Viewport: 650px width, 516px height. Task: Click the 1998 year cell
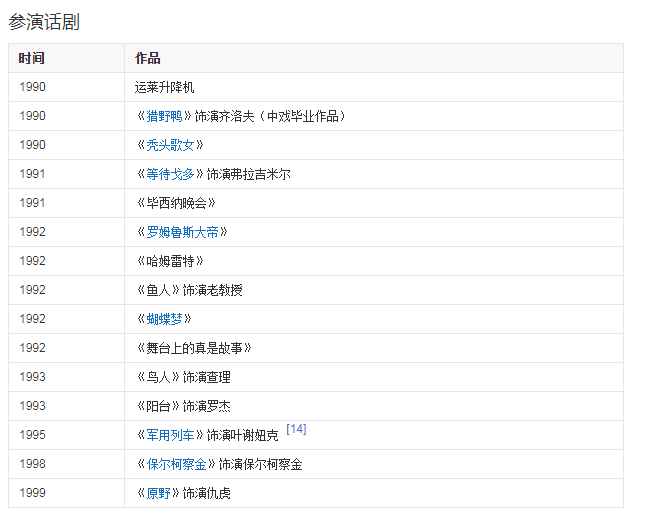32,464
